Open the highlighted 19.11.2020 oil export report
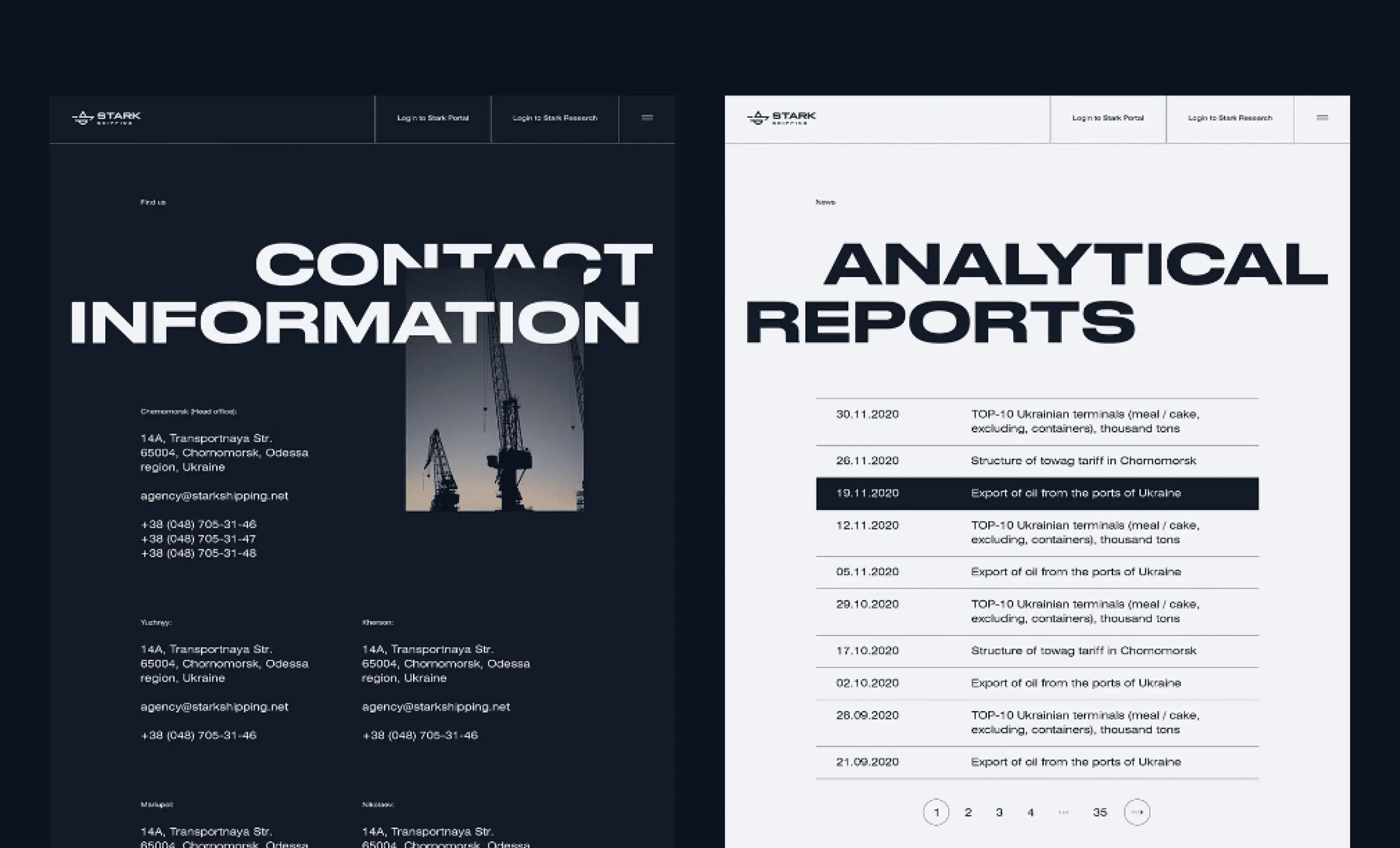Image resolution: width=1400 pixels, height=848 pixels. (x=1075, y=493)
